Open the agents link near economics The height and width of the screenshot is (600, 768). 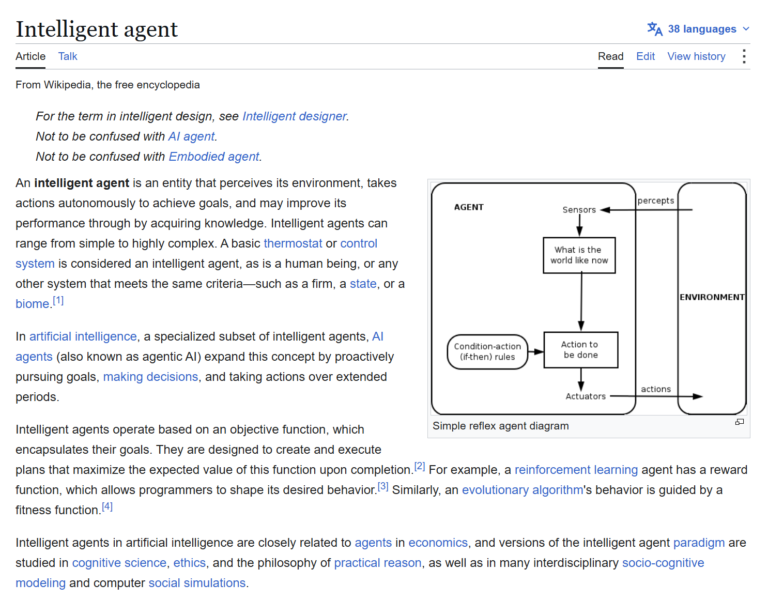[373, 543]
